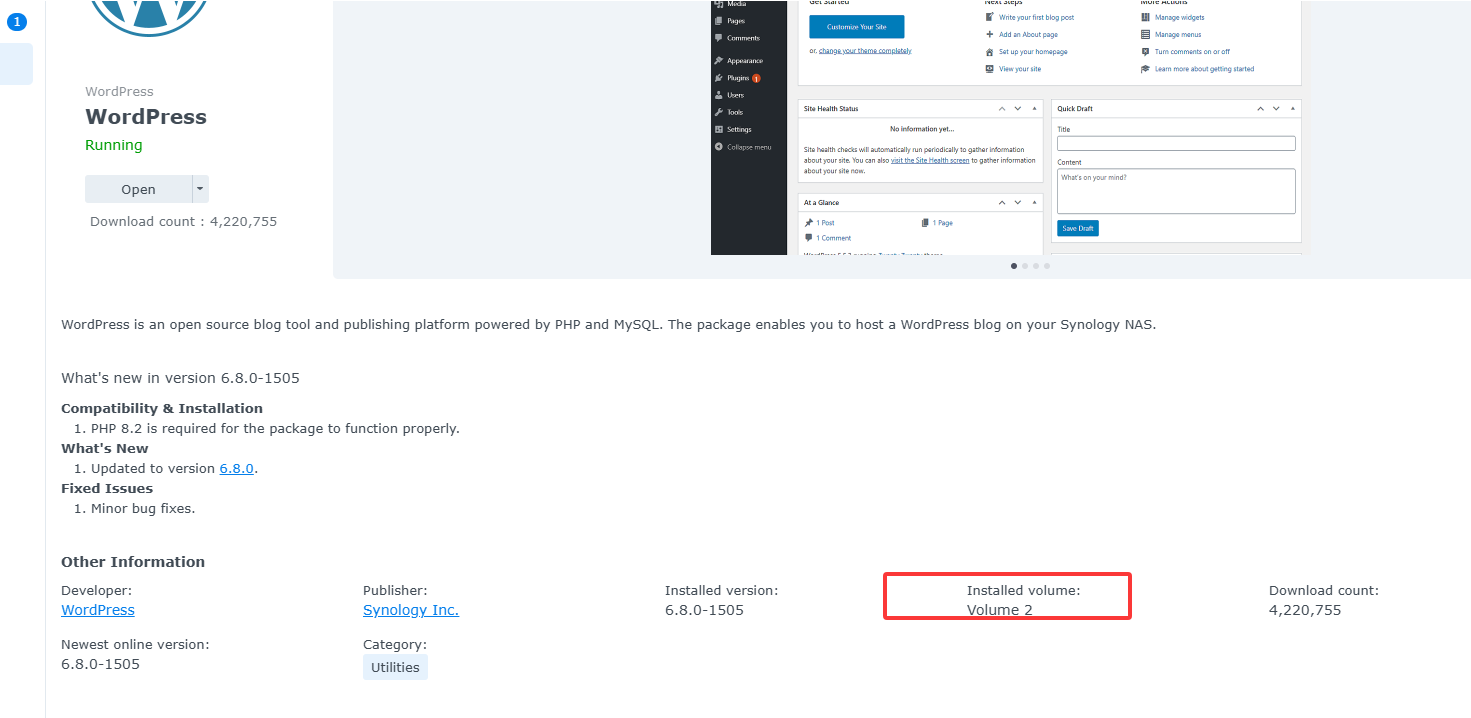
Task: Visit the WordPress developer link
Action: 98,610
